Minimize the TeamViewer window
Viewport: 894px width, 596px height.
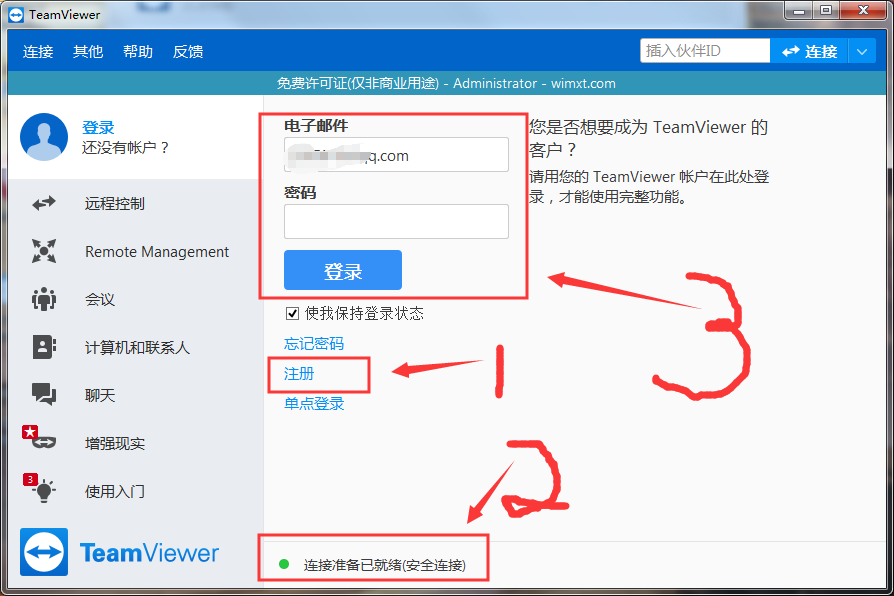click(x=799, y=10)
